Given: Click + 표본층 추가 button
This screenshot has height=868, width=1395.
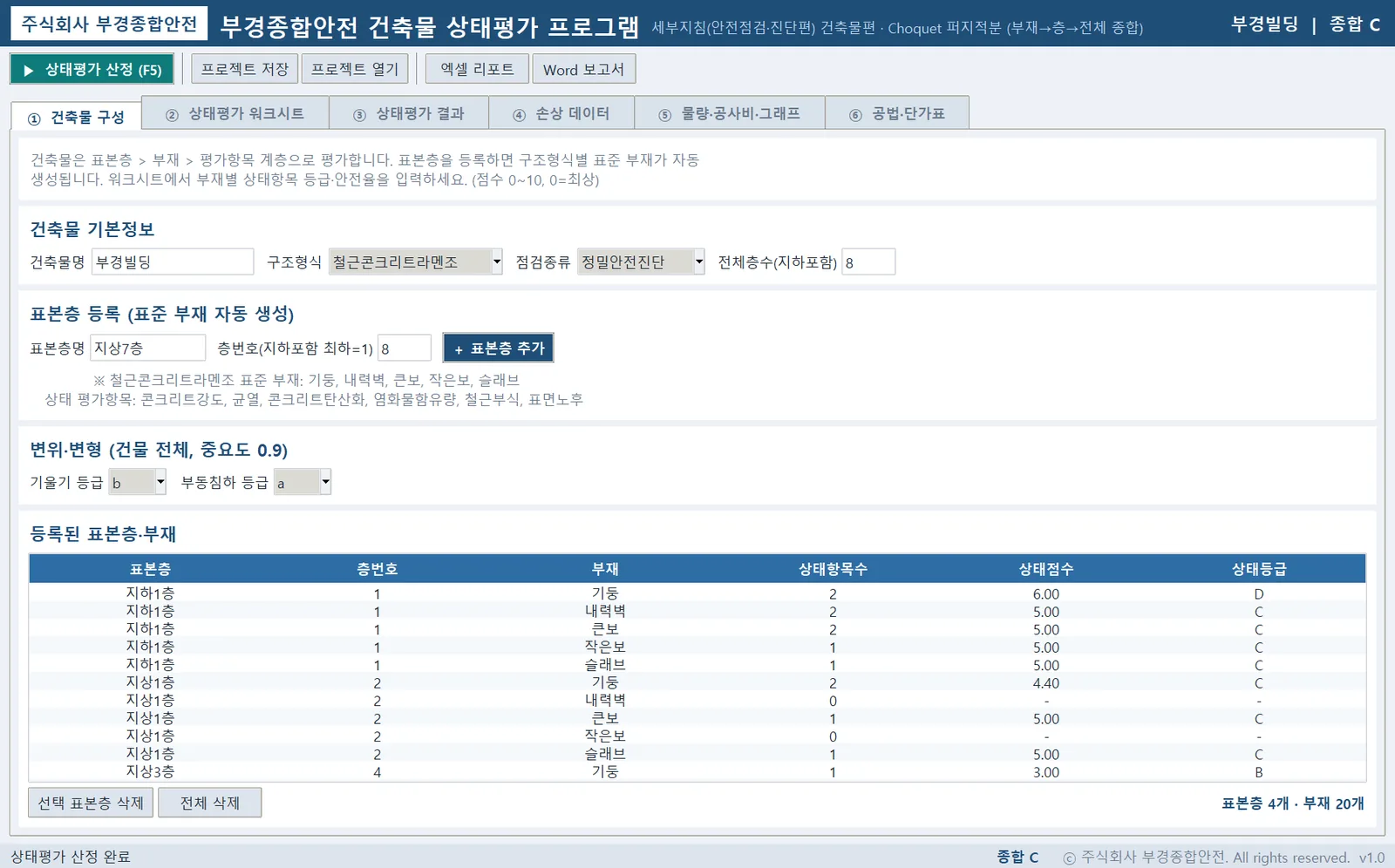Looking at the screenshot, I should (499, 348).
